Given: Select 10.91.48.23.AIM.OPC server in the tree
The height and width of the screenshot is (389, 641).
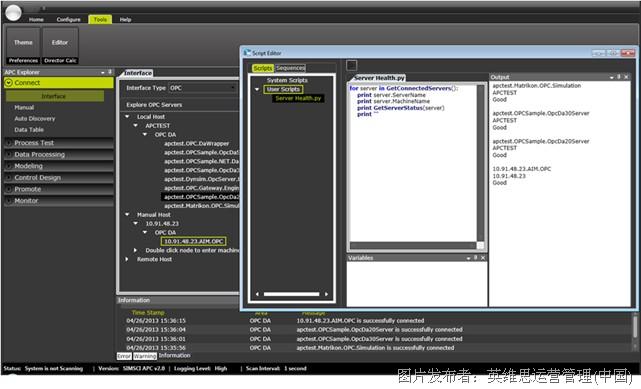Looking at the screenshot, I should click(x=194, y=241).
